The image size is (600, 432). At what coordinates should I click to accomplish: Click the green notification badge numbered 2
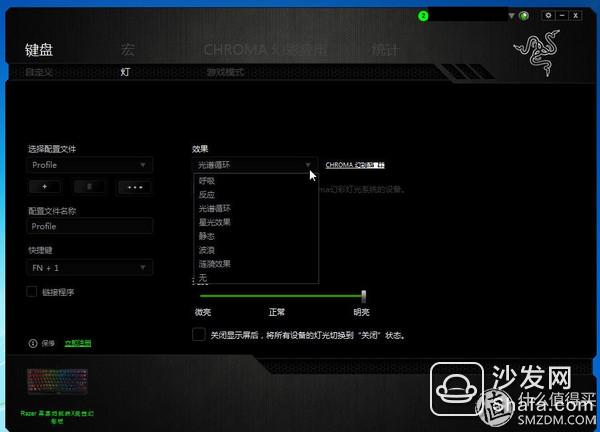pos(423,16)
